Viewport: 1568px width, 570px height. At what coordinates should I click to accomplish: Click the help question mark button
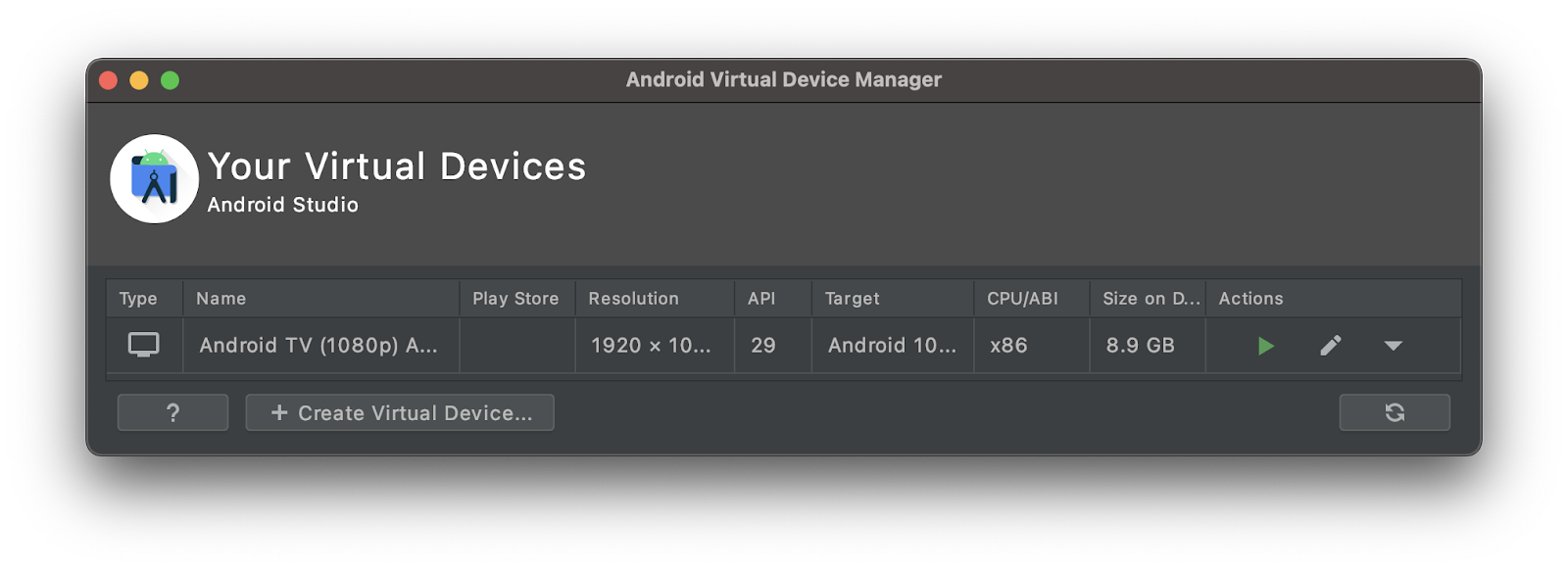172,412
